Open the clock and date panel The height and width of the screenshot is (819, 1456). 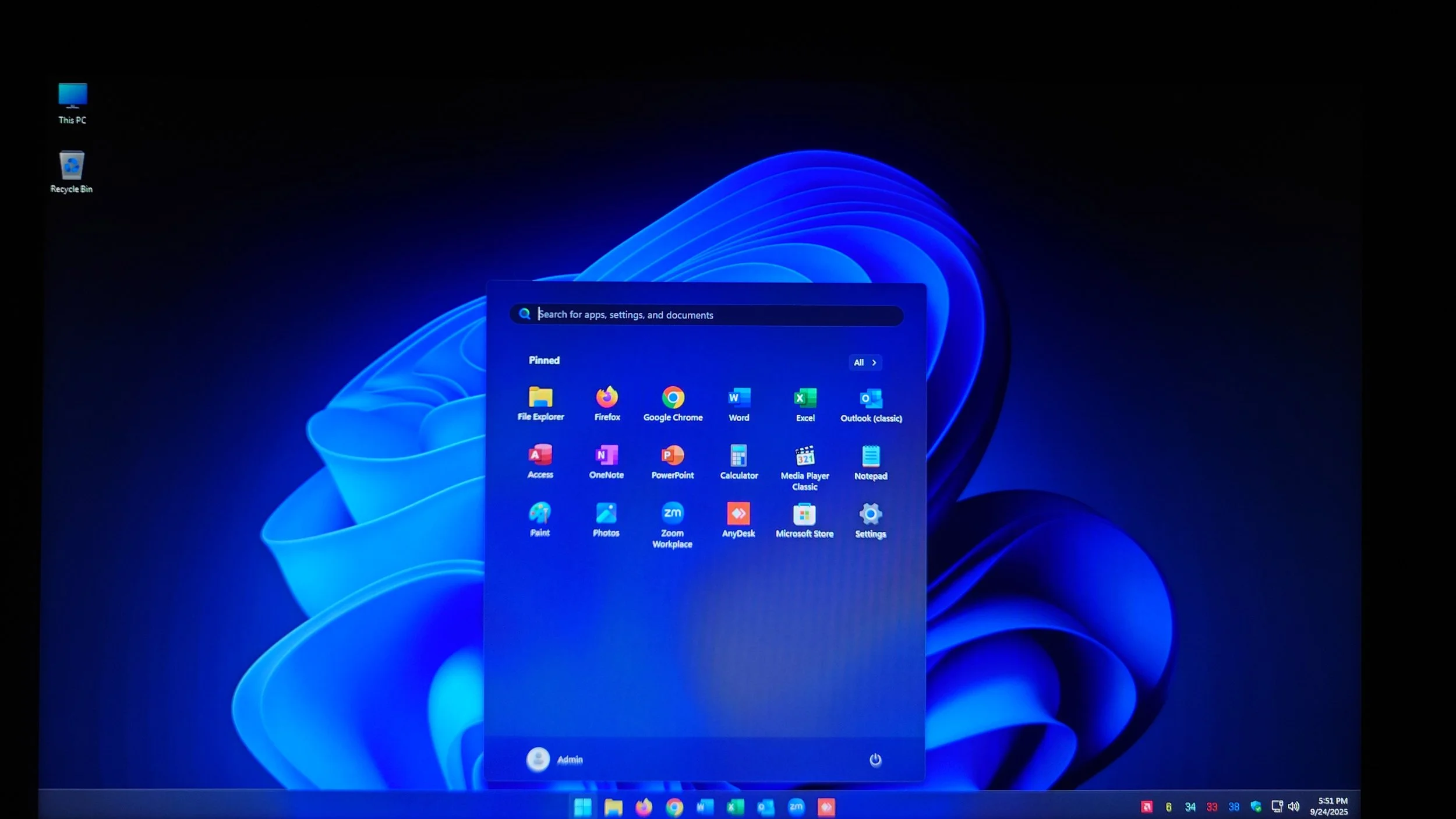point(1330,806)
